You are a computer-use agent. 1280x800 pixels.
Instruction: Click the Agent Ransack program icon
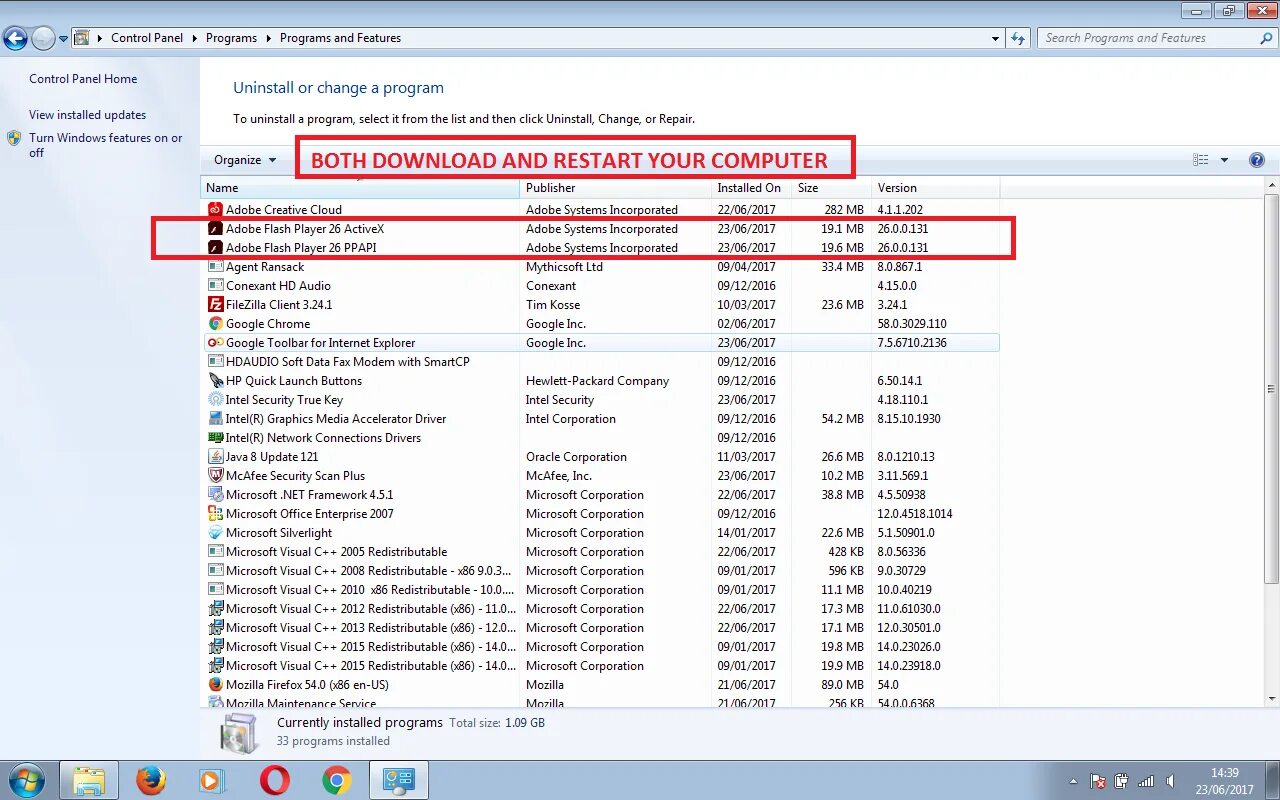[x=215, y=267]
